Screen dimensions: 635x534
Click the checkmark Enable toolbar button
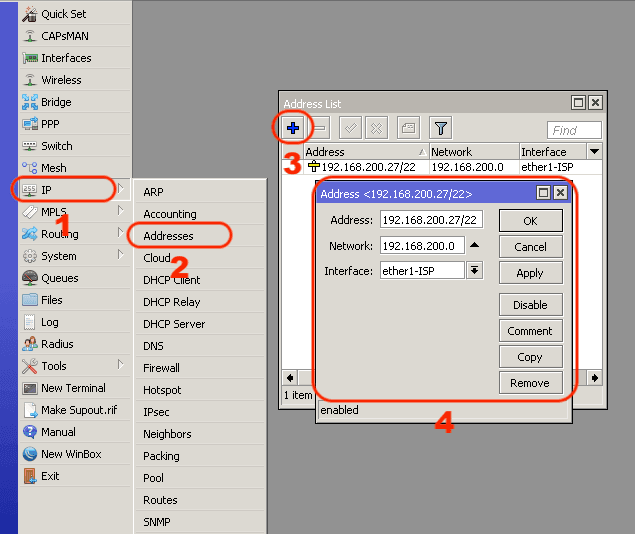click(x=350, y=128)
